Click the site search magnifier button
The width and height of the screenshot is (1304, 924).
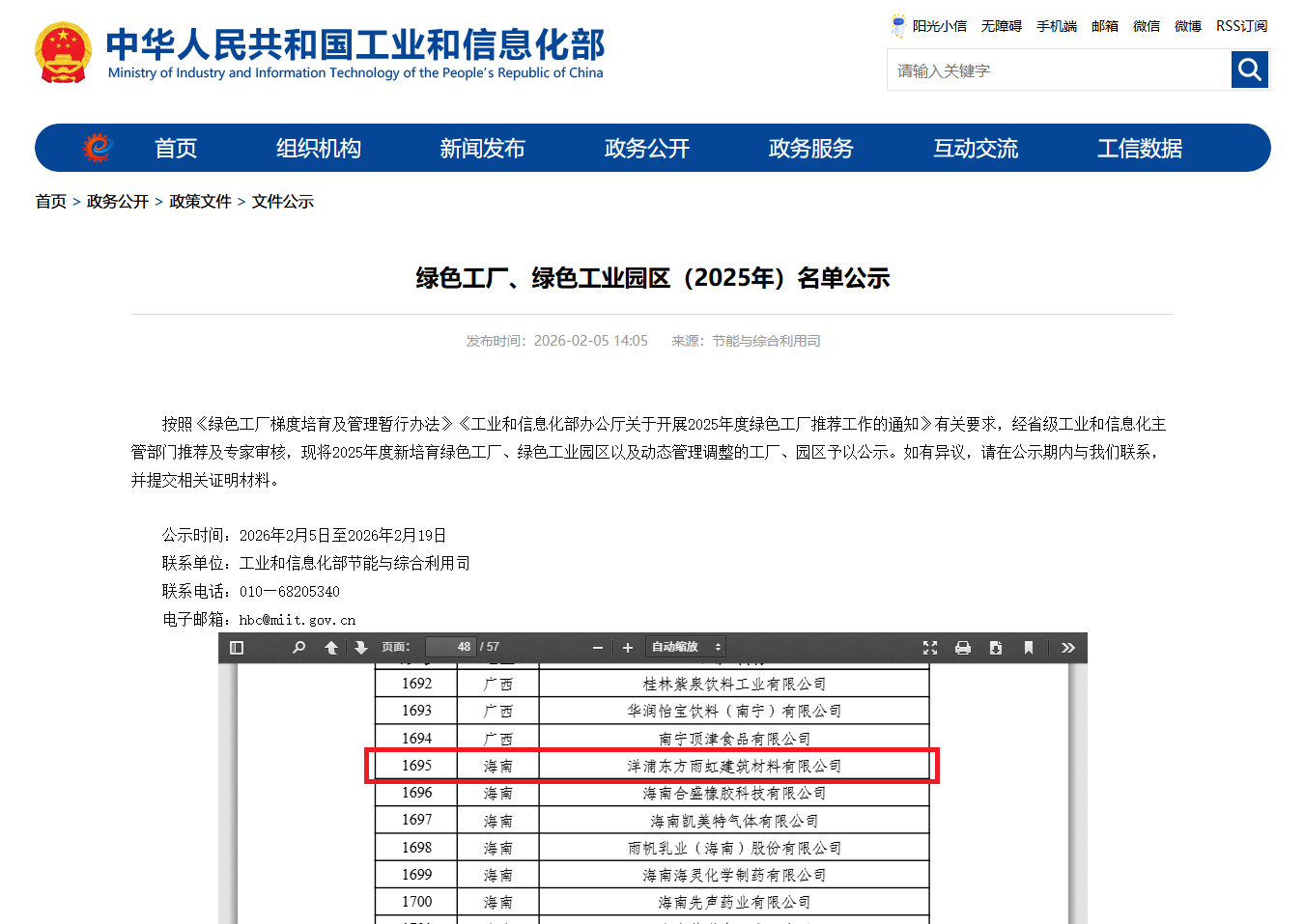[1250, 70]
